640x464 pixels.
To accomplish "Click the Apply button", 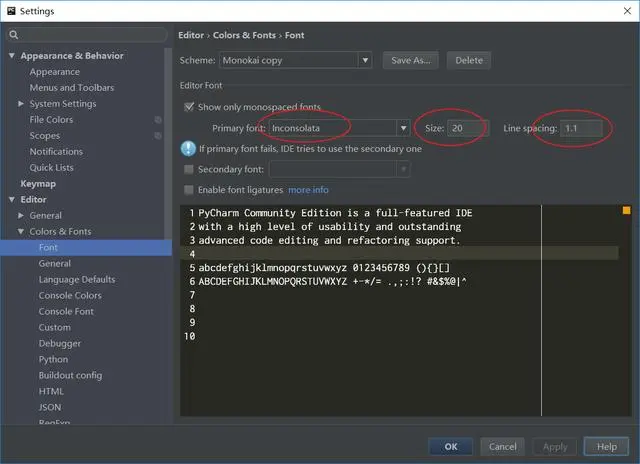I will [555, 447].
